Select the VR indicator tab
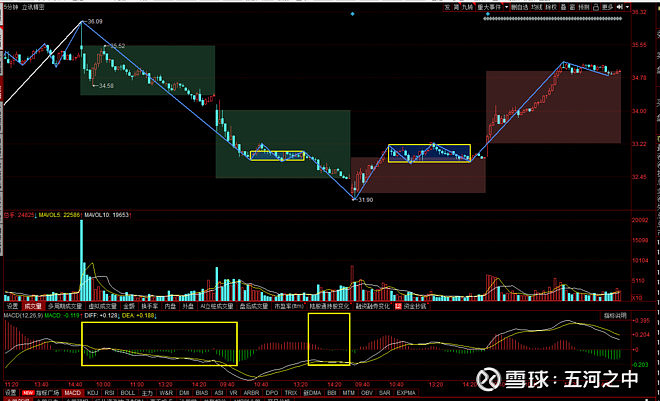The width and height of the screenshot is (660, 401). [233, 393]
